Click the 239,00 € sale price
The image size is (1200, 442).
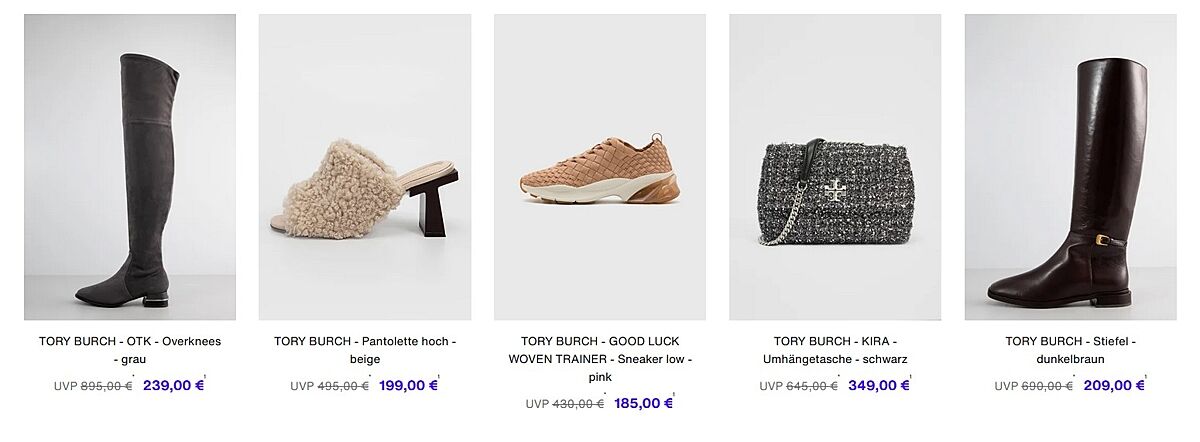[x=173, y=385]
